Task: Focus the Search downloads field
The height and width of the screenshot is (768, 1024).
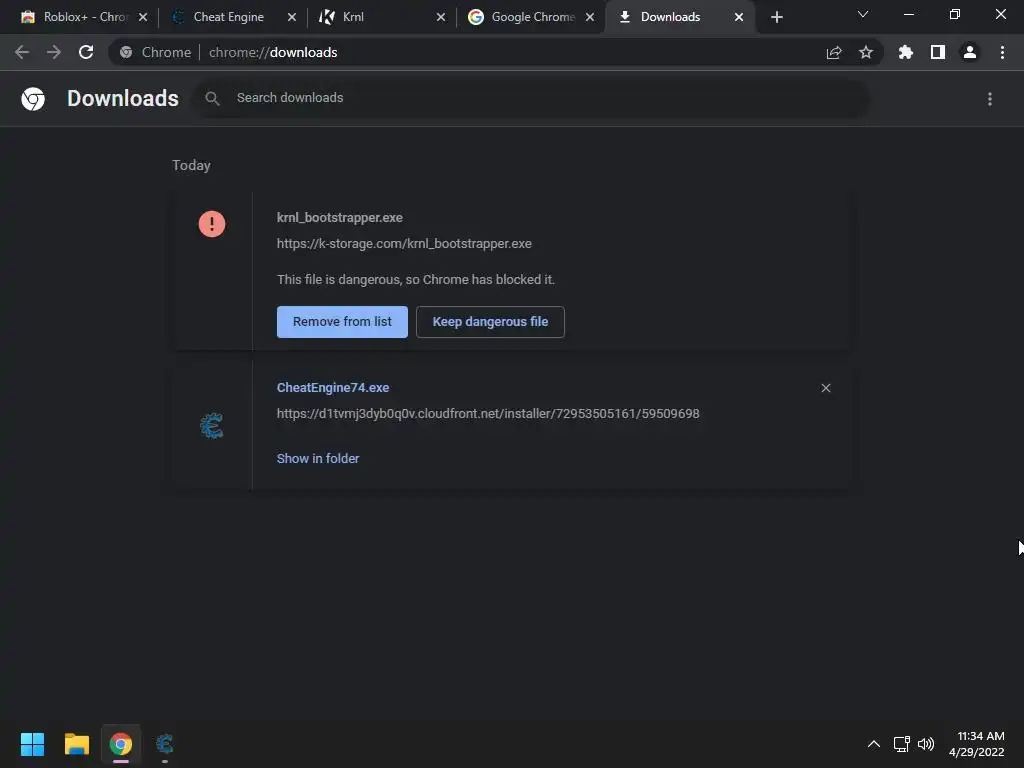Action: [532, 99]
